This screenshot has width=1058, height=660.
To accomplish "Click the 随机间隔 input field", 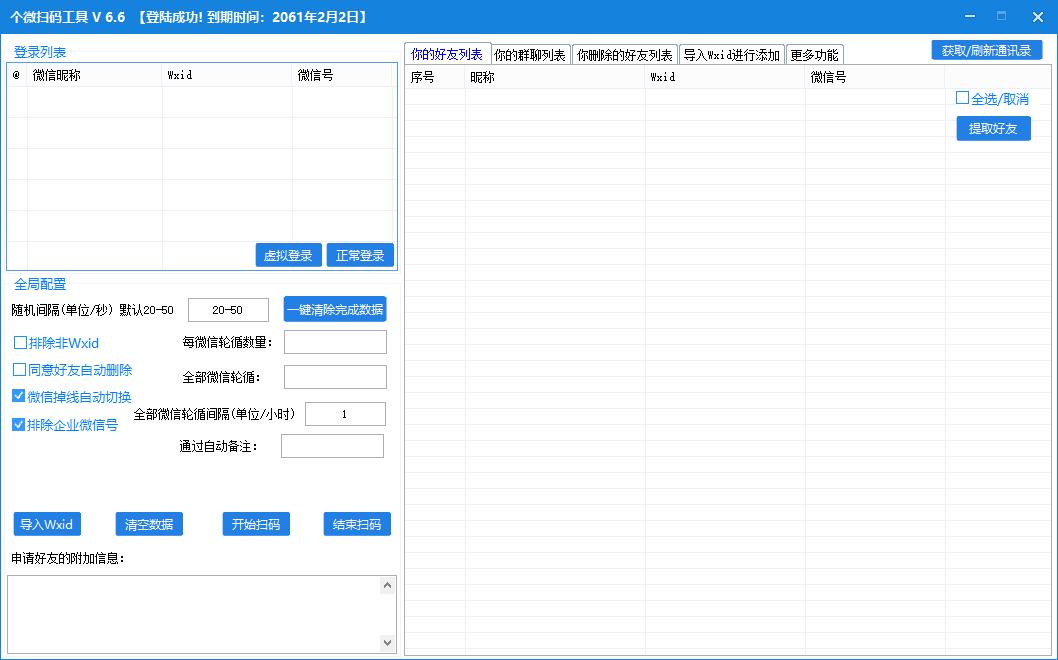I will point(228,310).
